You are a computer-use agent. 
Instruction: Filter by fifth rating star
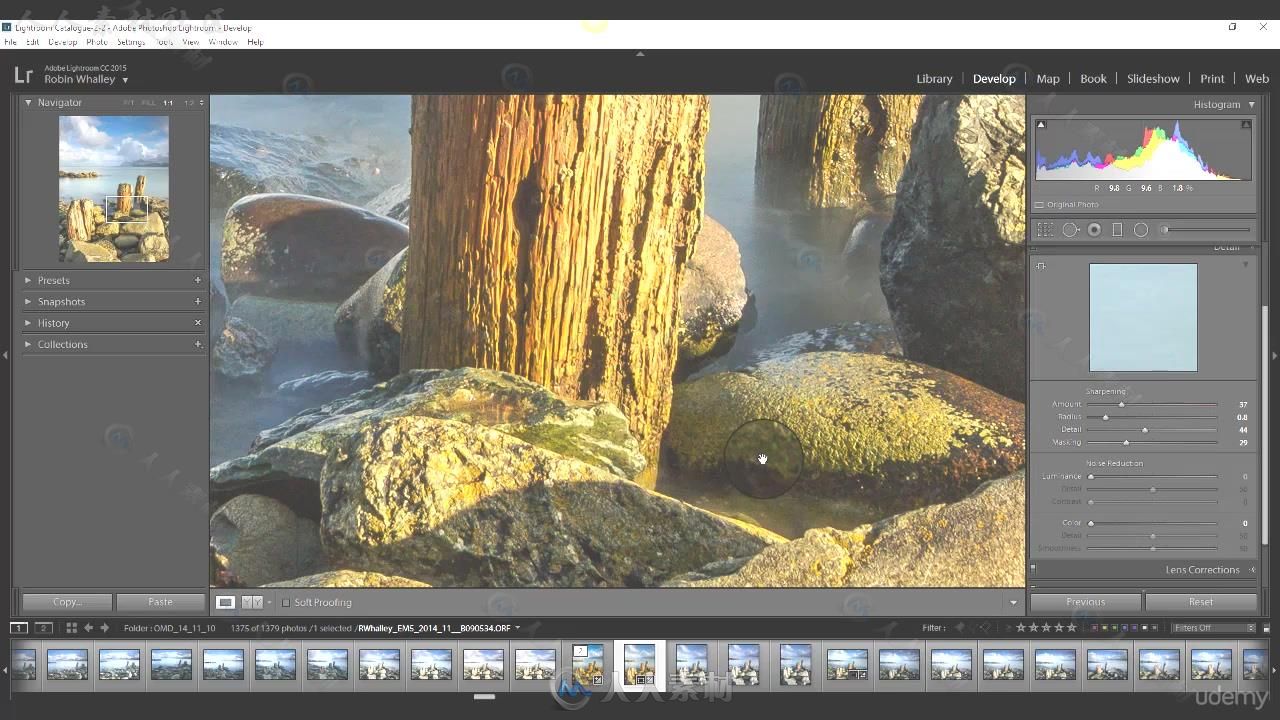[1072, 628]
